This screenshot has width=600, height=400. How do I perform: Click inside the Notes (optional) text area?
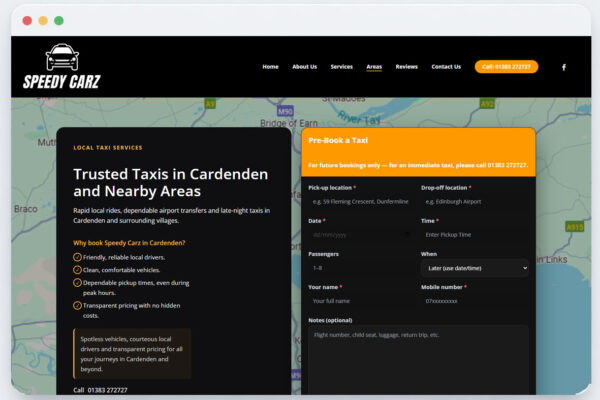(x=418, y=360)
